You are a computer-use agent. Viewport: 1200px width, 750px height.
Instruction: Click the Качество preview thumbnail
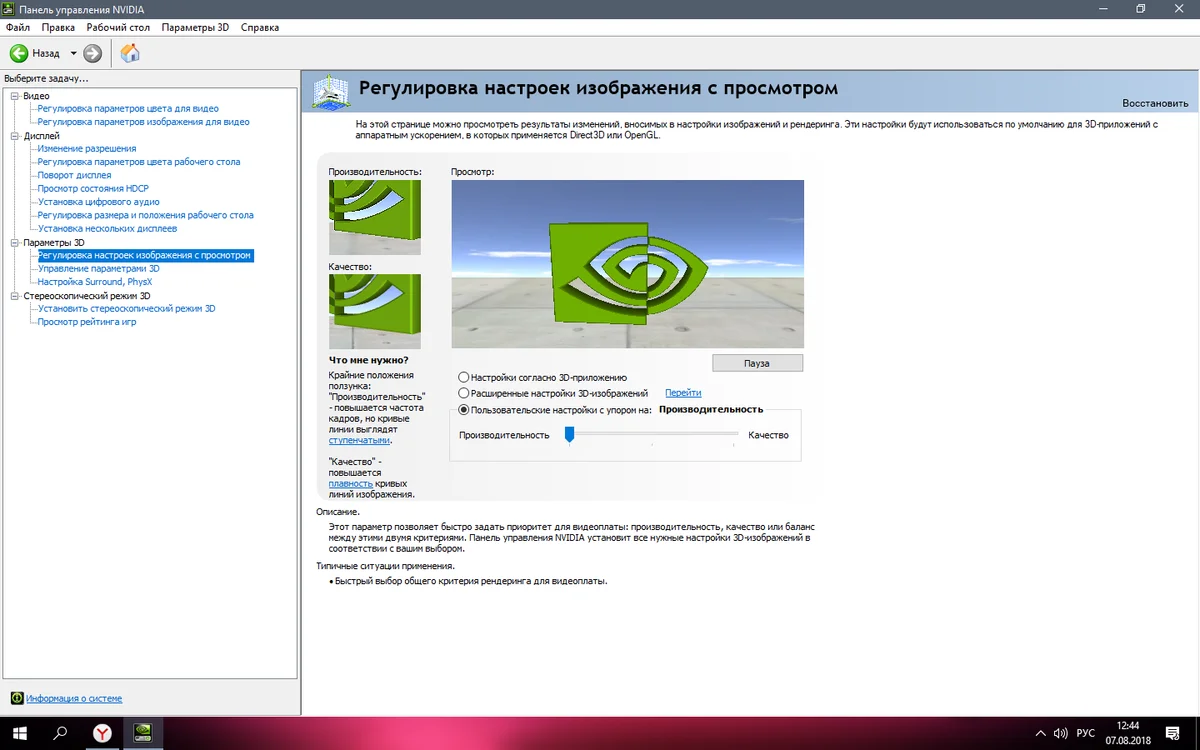tap(375, 312)
